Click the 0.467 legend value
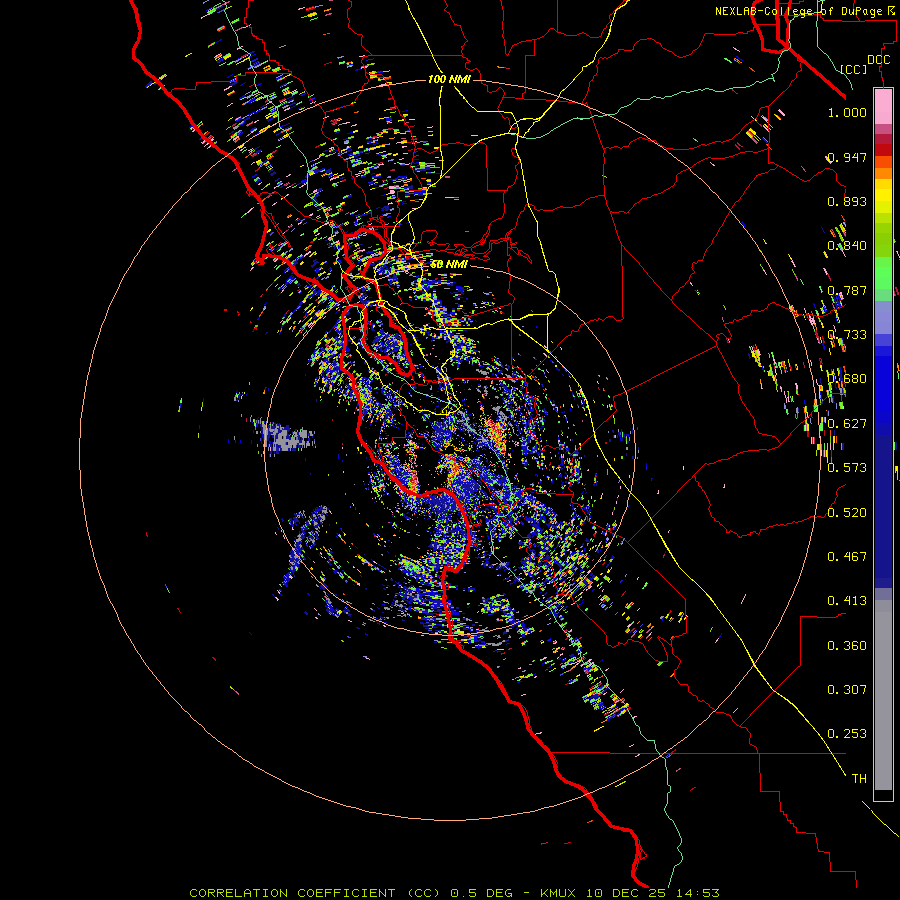Image resolution: width=900 pixels, height=900 pixels. coord(847,557)
